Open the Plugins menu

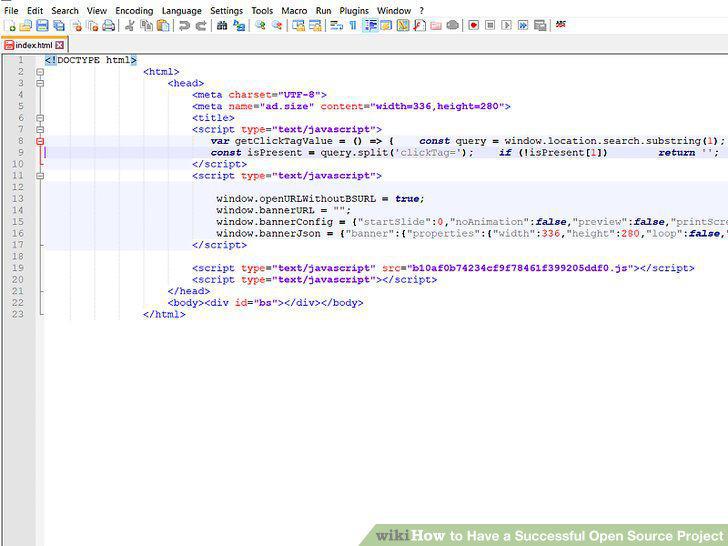point(354,10)
